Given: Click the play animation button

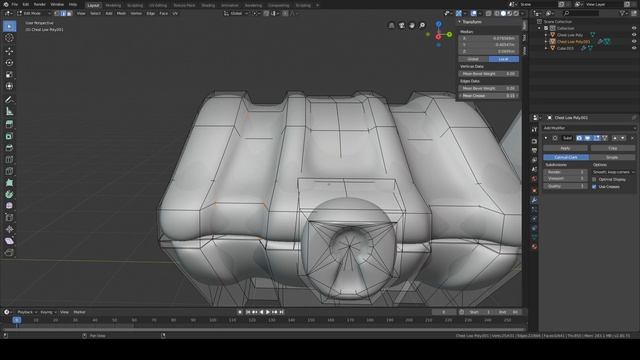Looking at the screenshot, I should [268, 312].
